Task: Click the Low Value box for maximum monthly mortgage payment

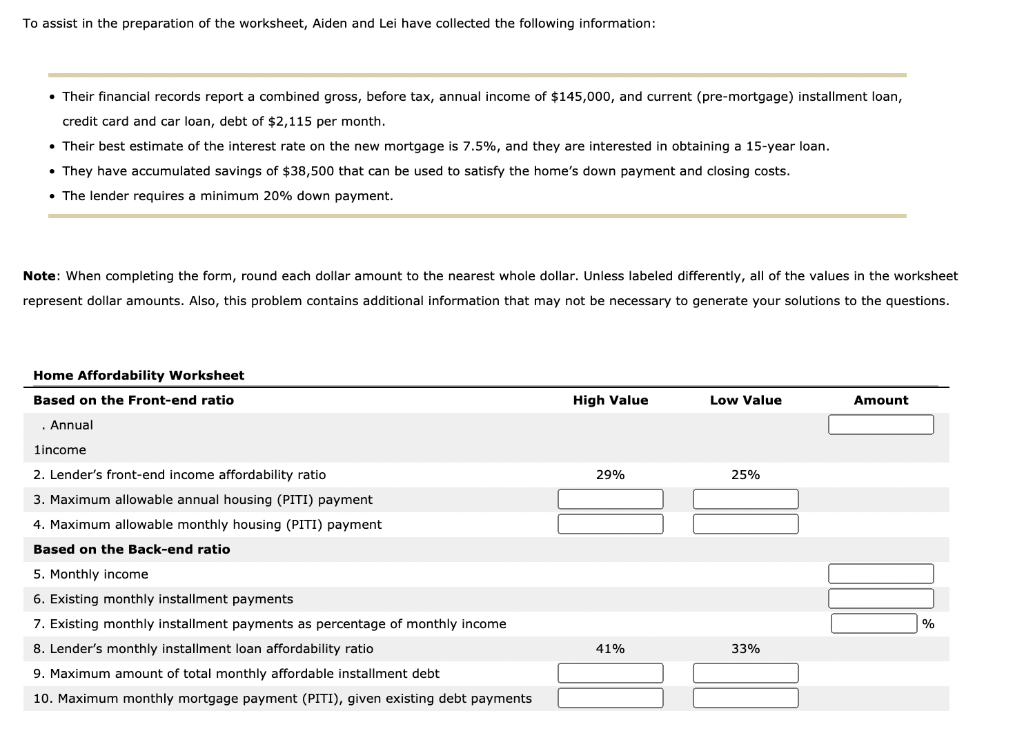Action: (x=745, y=697)
